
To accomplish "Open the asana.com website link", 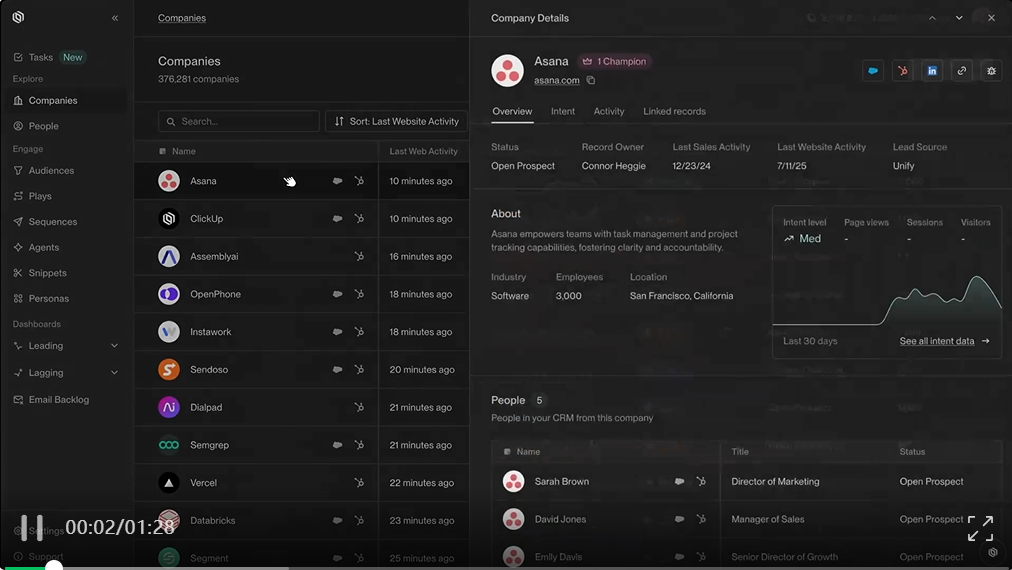I will 556,81.
